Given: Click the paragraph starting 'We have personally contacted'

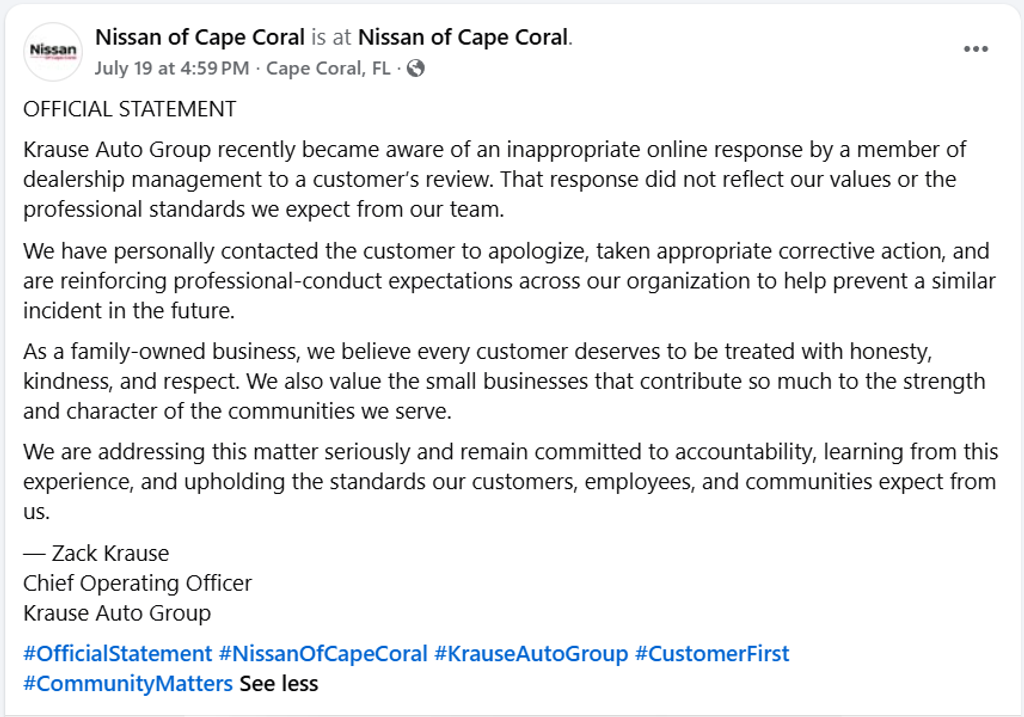Looking at the screenshot, I should 509,281.
